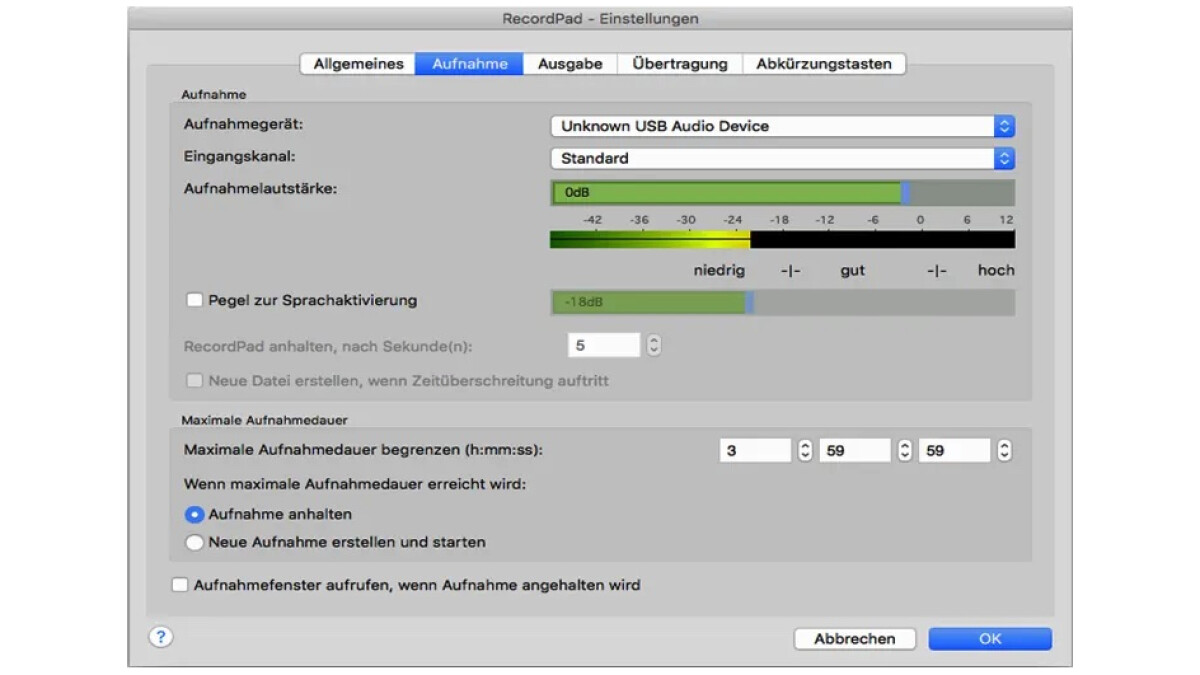Viewport: 1200px width, 675px height.
Task: Open the Aufnahmegerät device dropdown
Action: (783, 126)
